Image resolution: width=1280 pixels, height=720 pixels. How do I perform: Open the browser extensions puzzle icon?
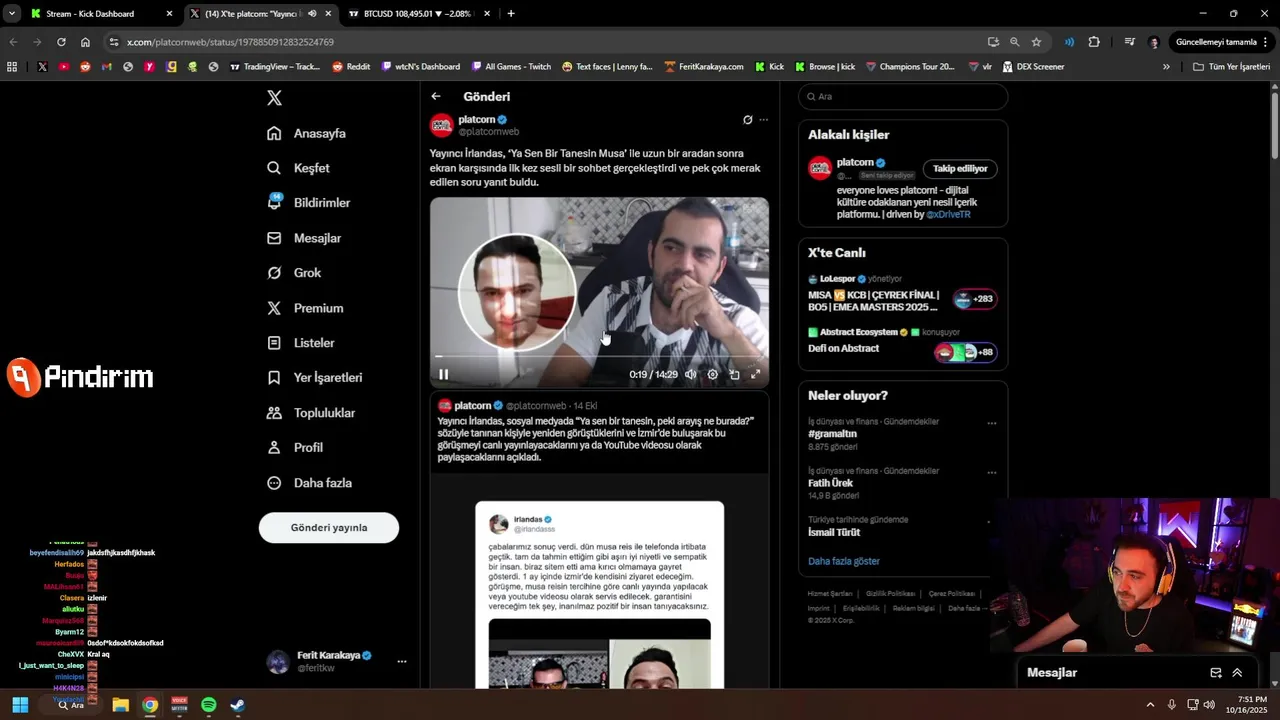(x=1094, y=42)
